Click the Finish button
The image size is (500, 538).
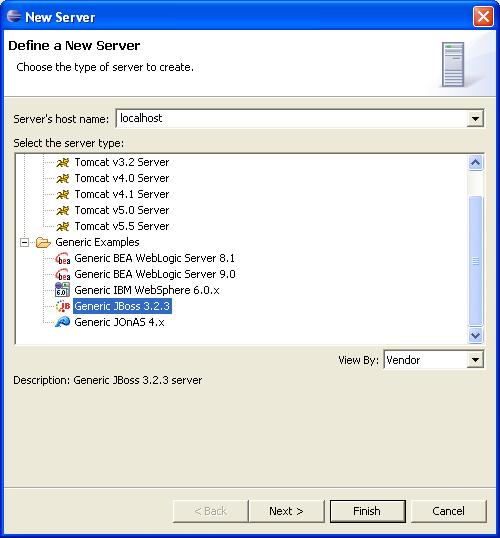pos(367,511)
